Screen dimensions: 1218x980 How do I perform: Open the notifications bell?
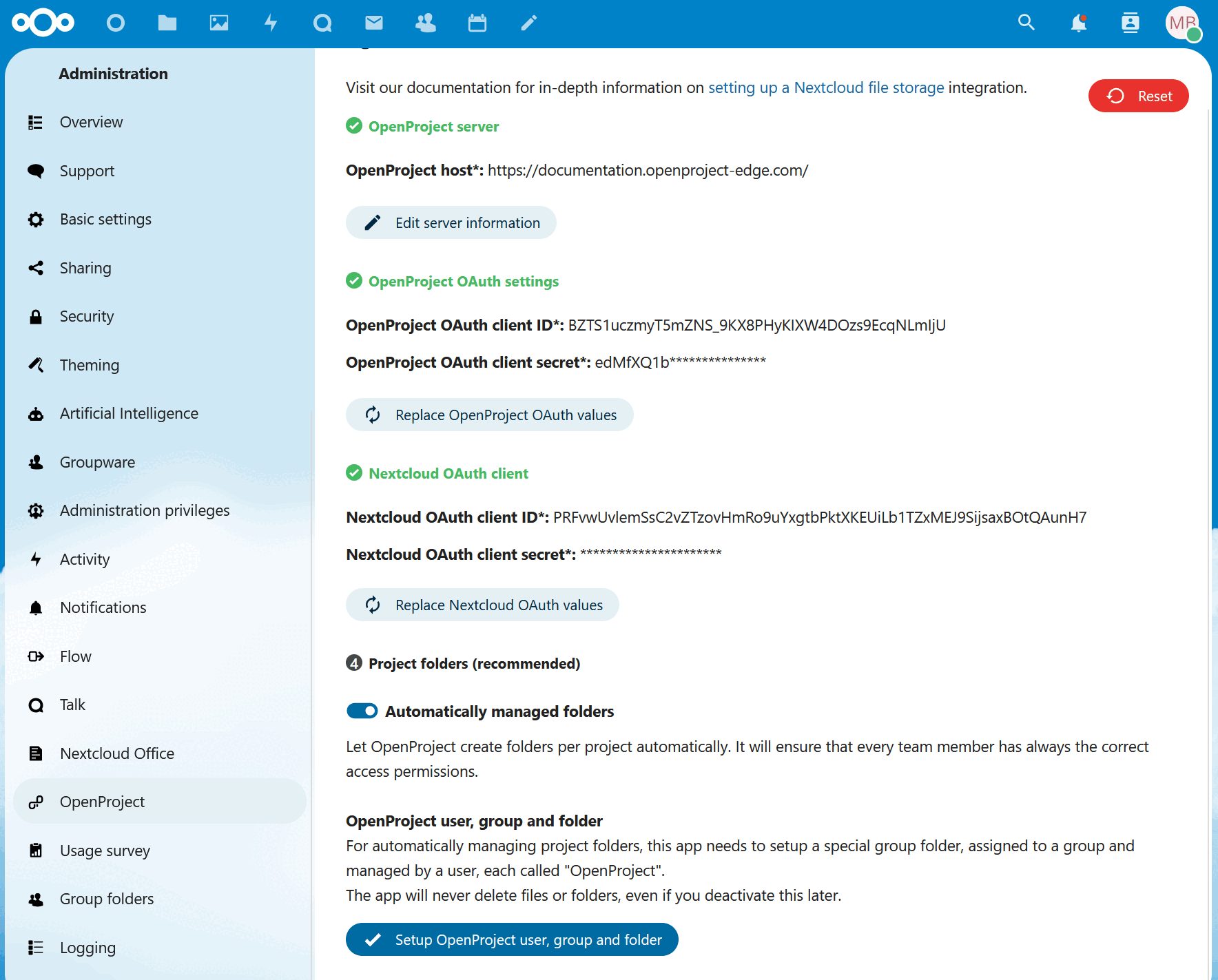pos(1078,23)
